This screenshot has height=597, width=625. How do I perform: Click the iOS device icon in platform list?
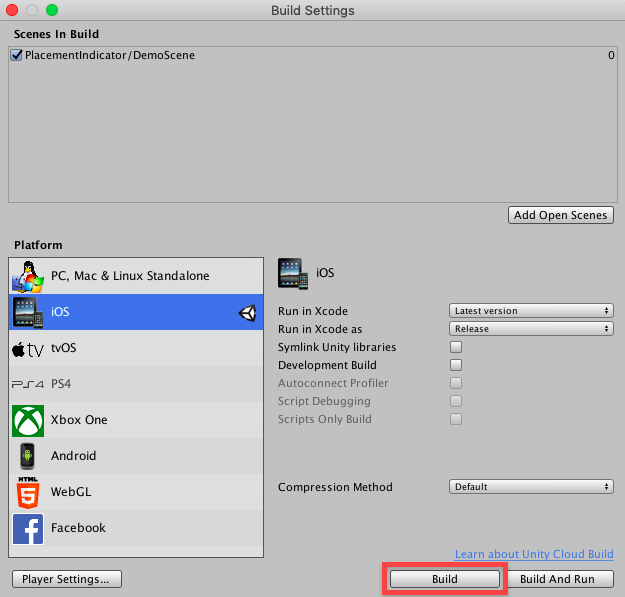28,312
